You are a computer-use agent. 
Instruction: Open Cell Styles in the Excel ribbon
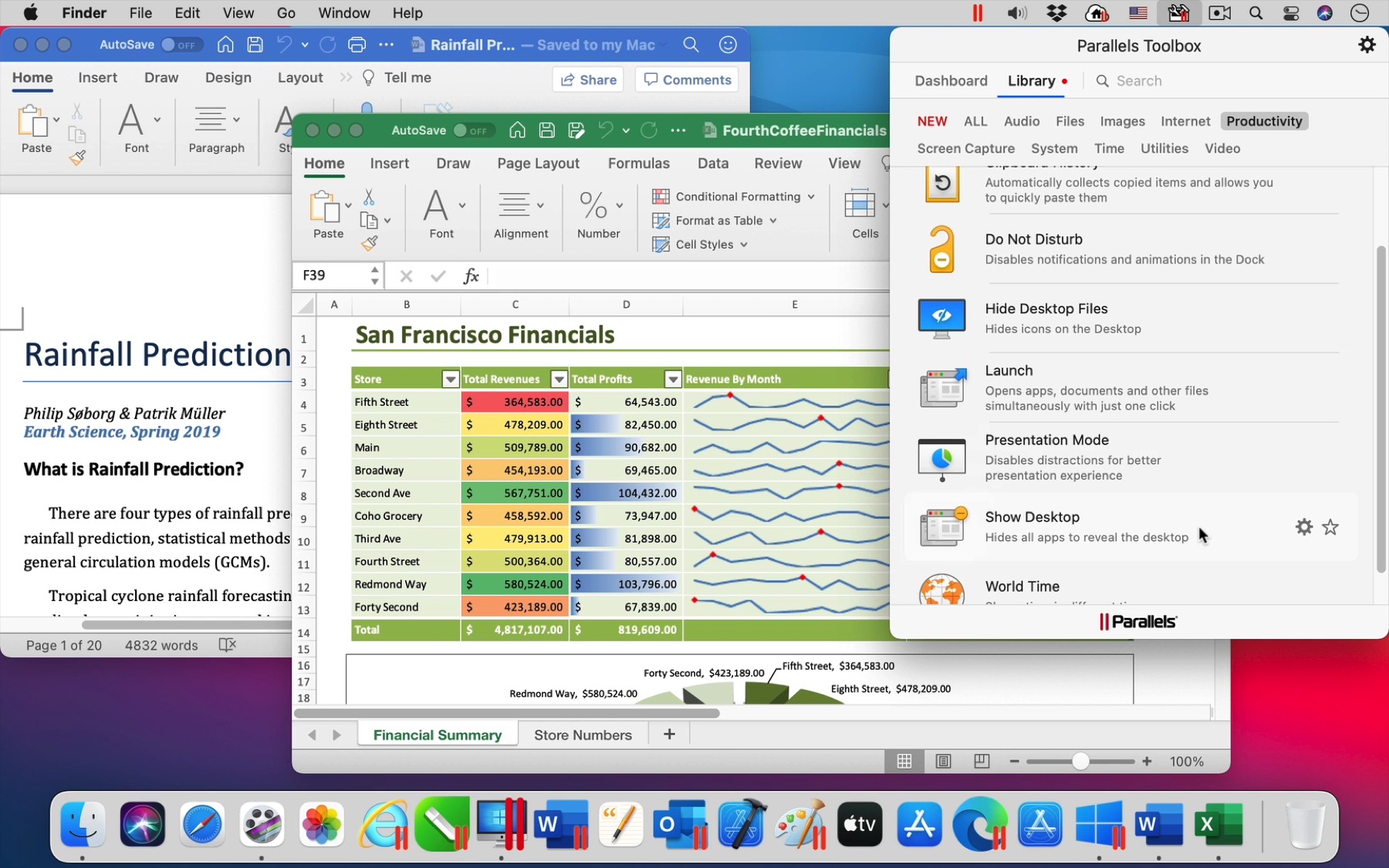[x=701, y=245]
